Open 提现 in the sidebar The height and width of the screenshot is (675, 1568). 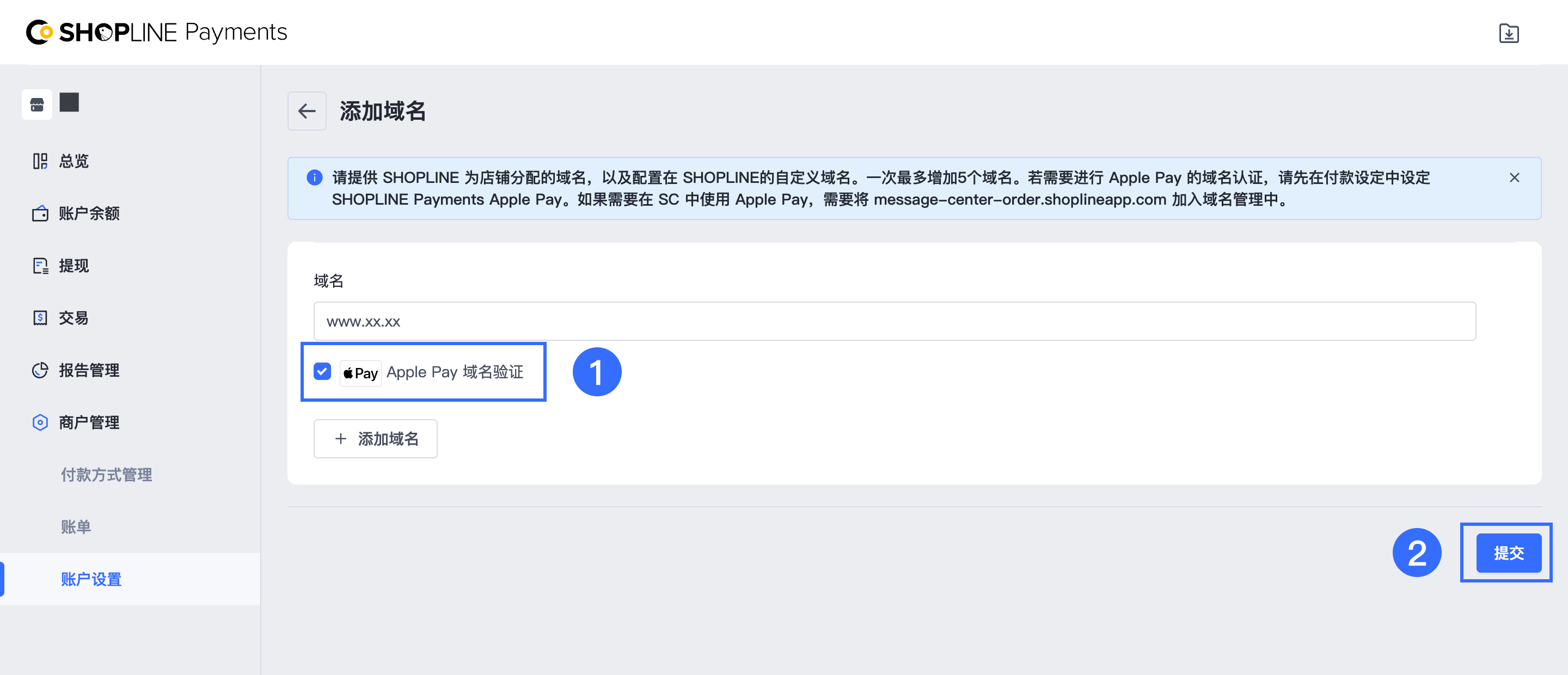73,266
